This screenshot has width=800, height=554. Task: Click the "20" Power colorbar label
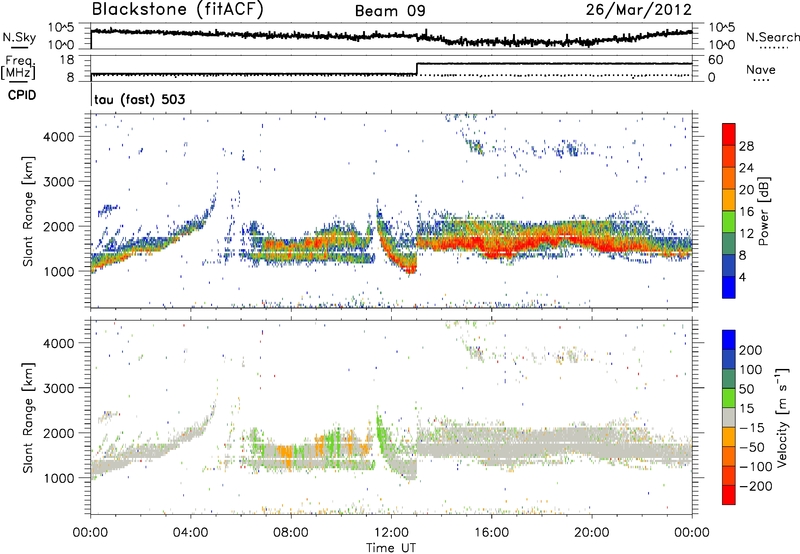[746, 190]
